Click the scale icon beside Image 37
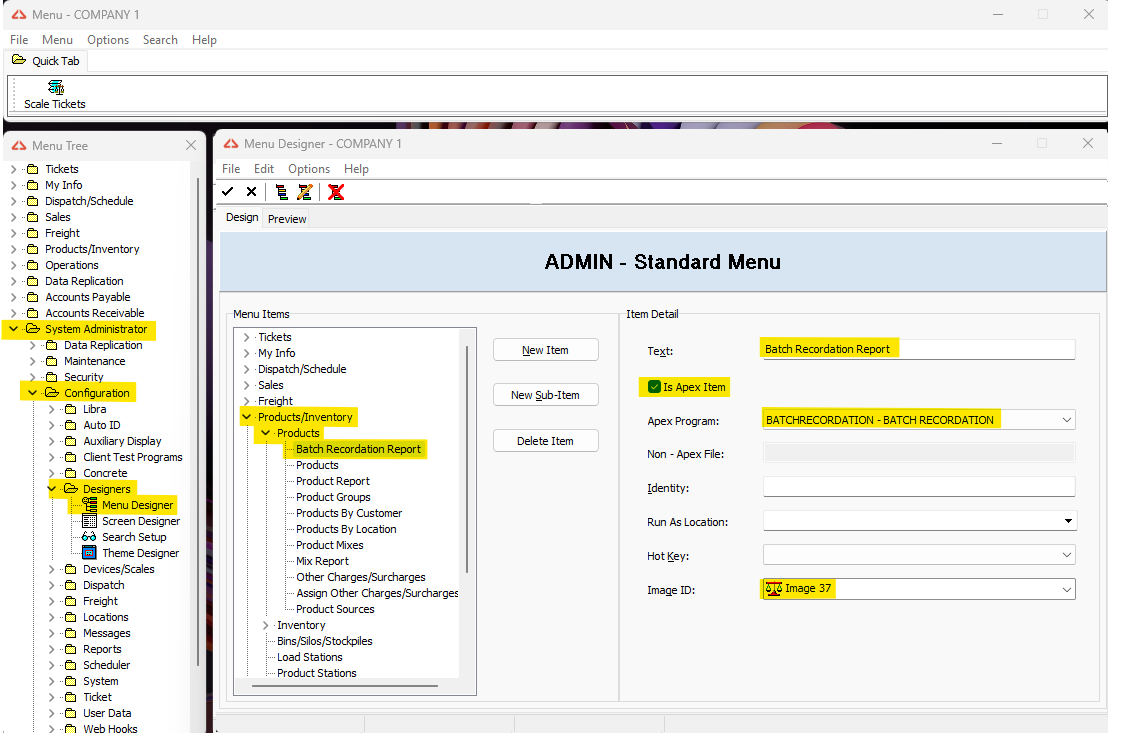Screen dimensions: 1142x733 tap(773, 589)
